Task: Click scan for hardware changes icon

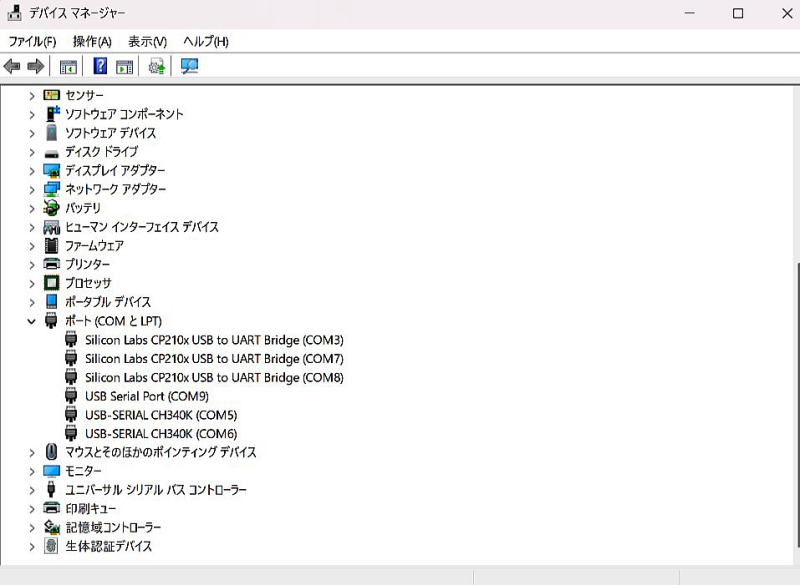Action: point(189,67)
